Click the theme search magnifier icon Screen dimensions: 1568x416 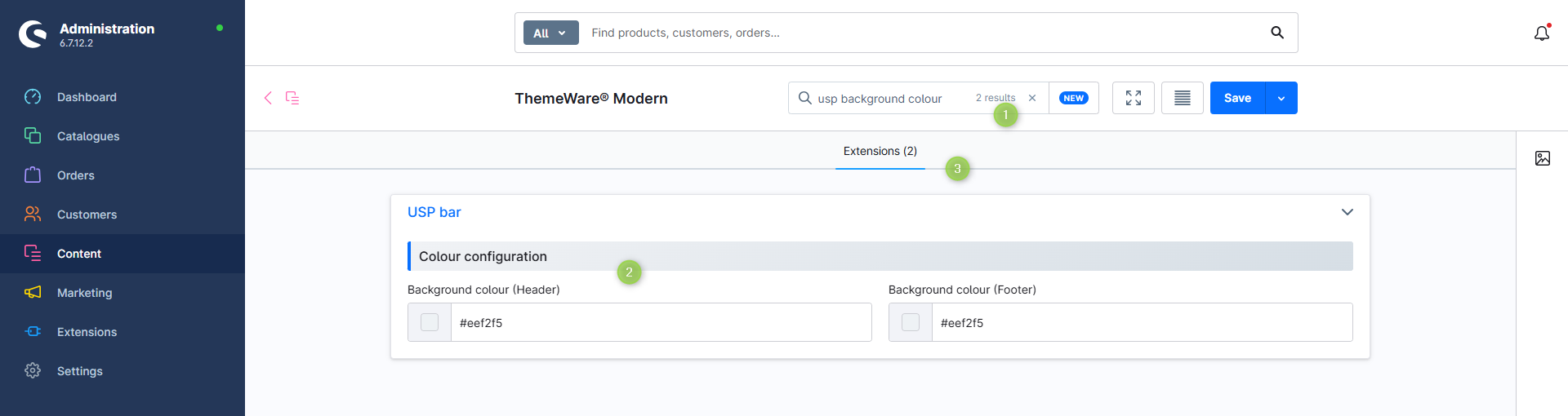pos(804,98)
